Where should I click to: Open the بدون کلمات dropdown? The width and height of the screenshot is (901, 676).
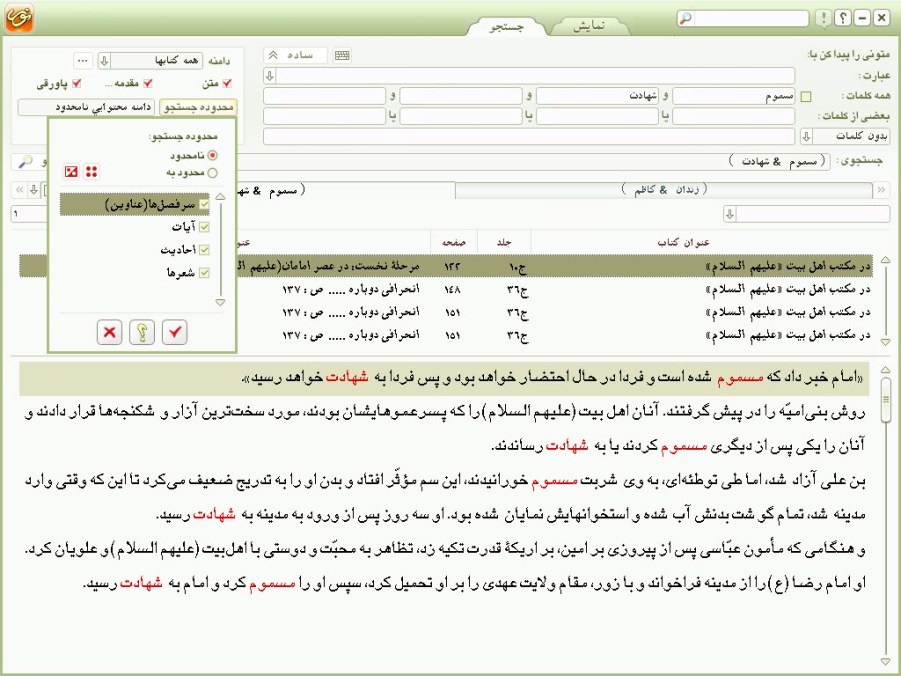pyautogui.click(x=806, y=136)
